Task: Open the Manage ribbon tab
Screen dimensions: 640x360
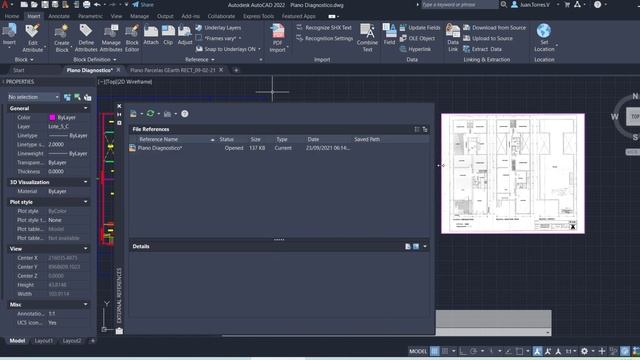Action: 139,16
